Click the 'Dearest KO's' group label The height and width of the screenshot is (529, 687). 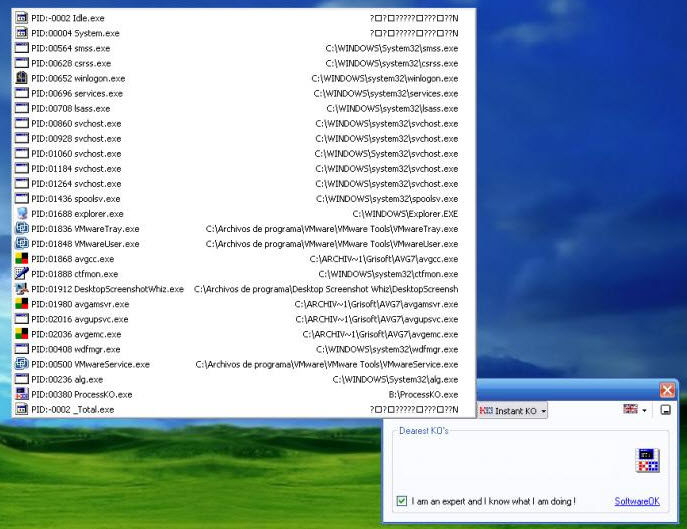(x=424, y=431)
